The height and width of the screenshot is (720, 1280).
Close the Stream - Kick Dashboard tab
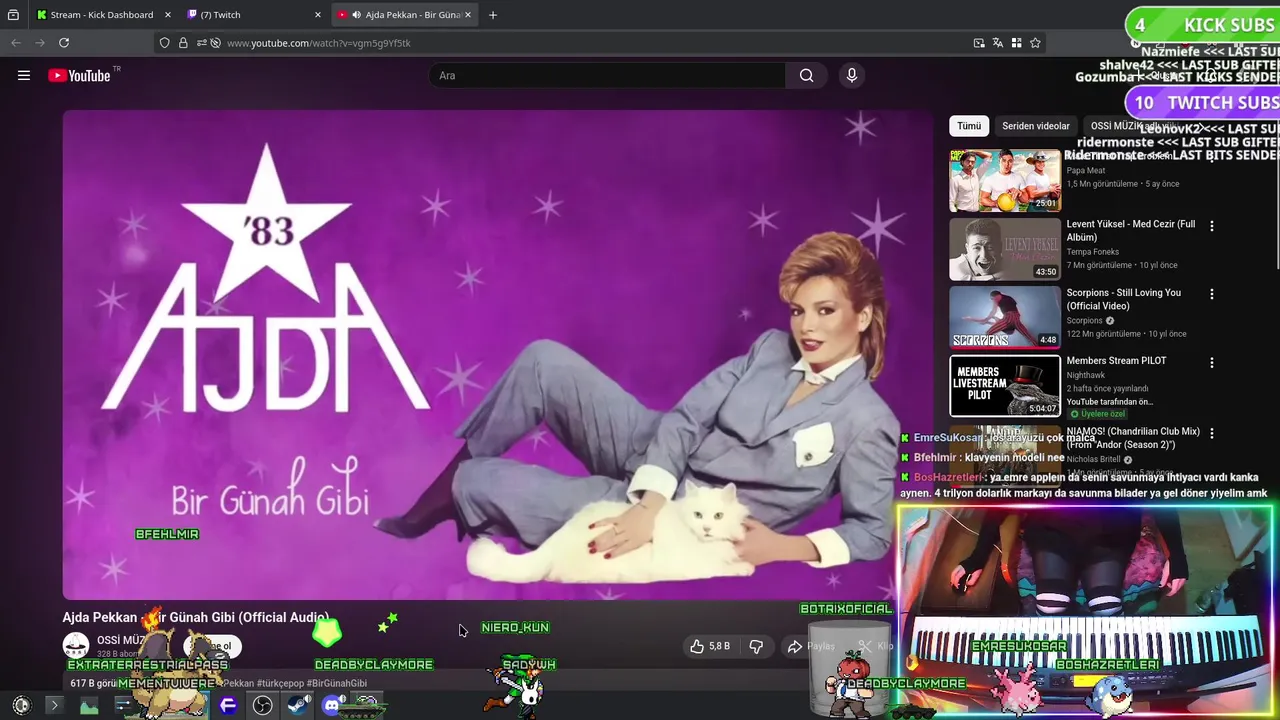167,15
